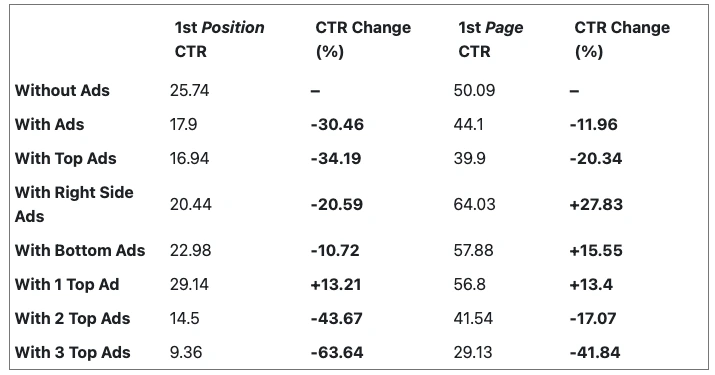The width and height of the screenshot is (715, 375).
Task: Click the 25.74 value cell
Action: tap(189, 90)
